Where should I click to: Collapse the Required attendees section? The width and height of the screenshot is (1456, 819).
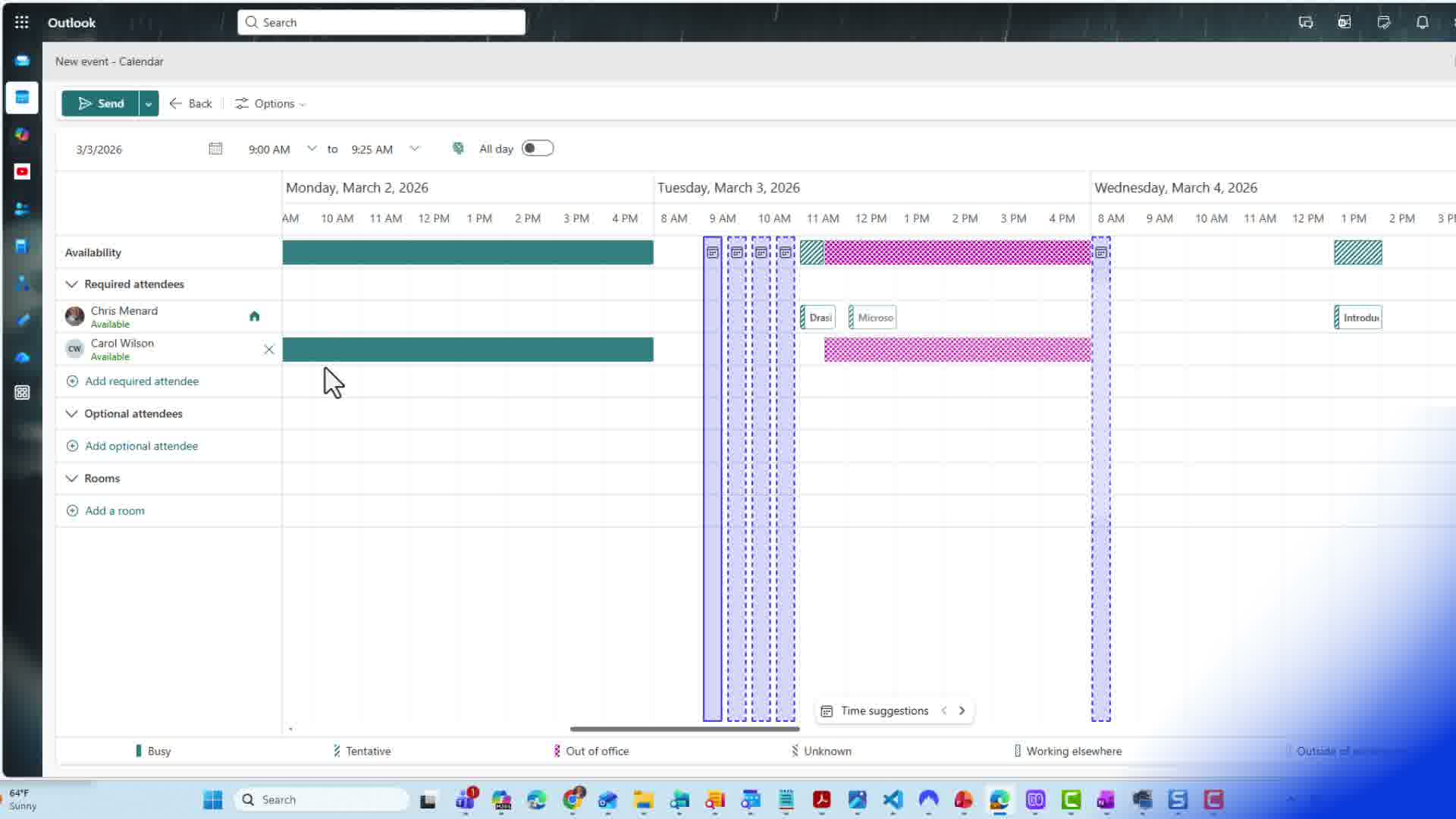(71, 284)
